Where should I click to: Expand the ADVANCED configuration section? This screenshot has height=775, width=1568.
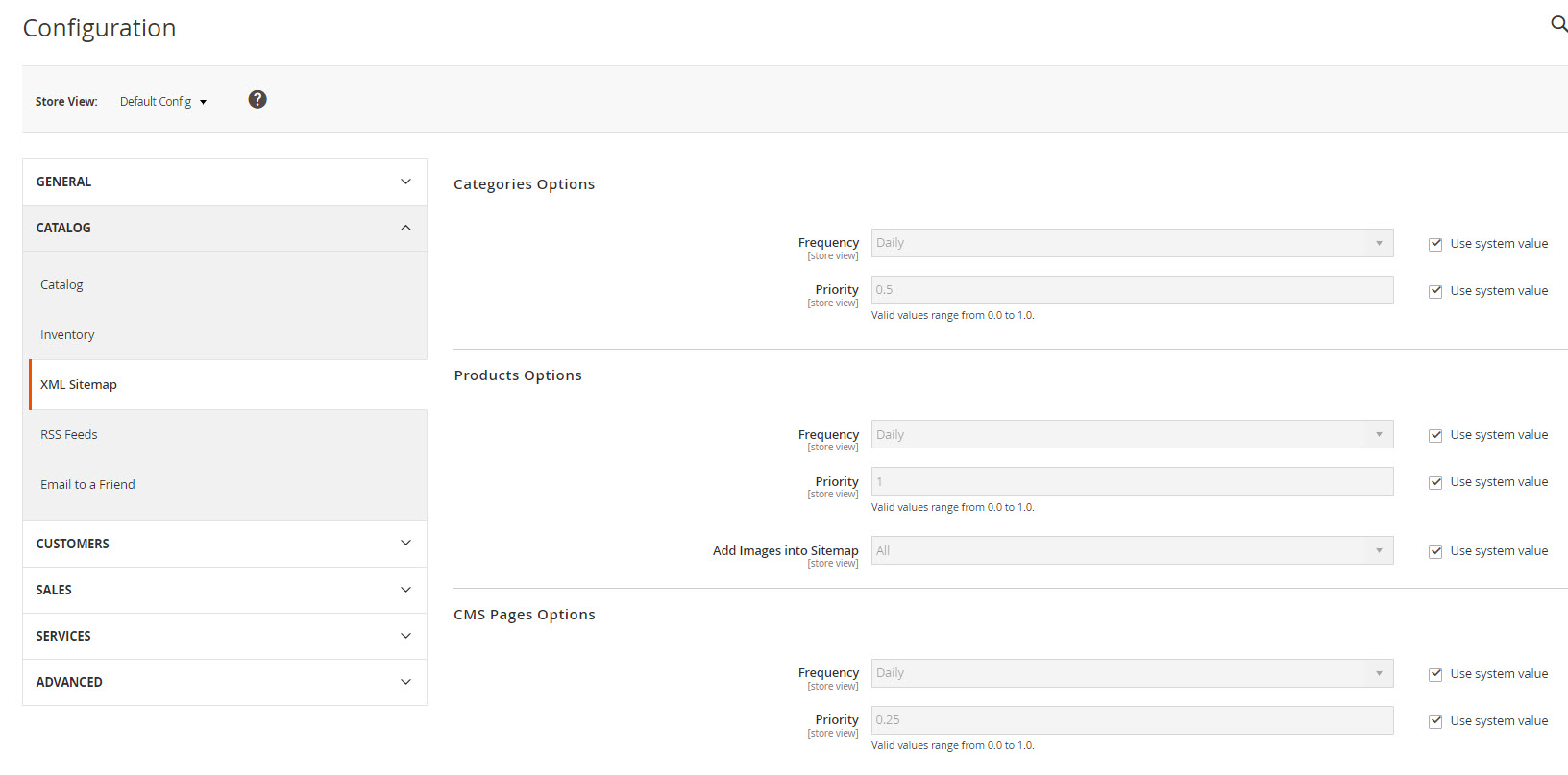225,682
